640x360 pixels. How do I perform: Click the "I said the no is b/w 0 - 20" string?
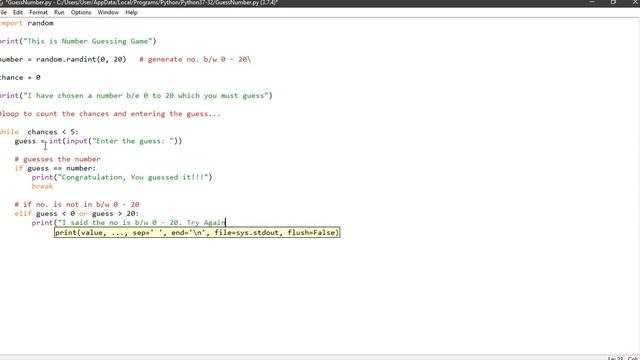(141, 222)
